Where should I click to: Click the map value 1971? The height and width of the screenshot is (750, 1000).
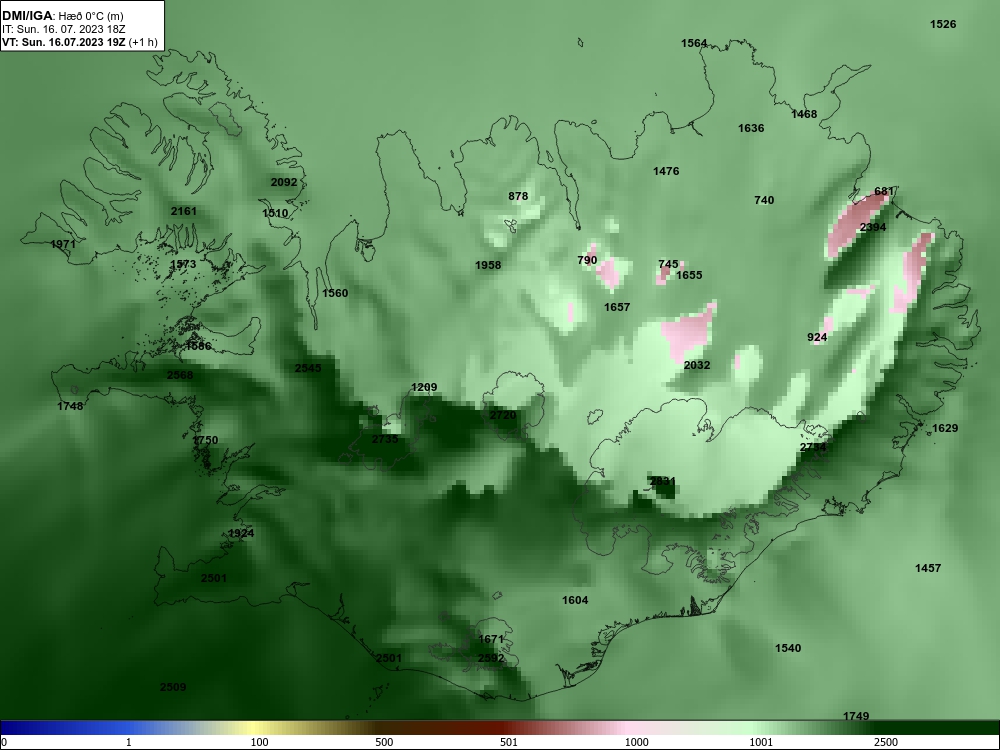[62, 244]
